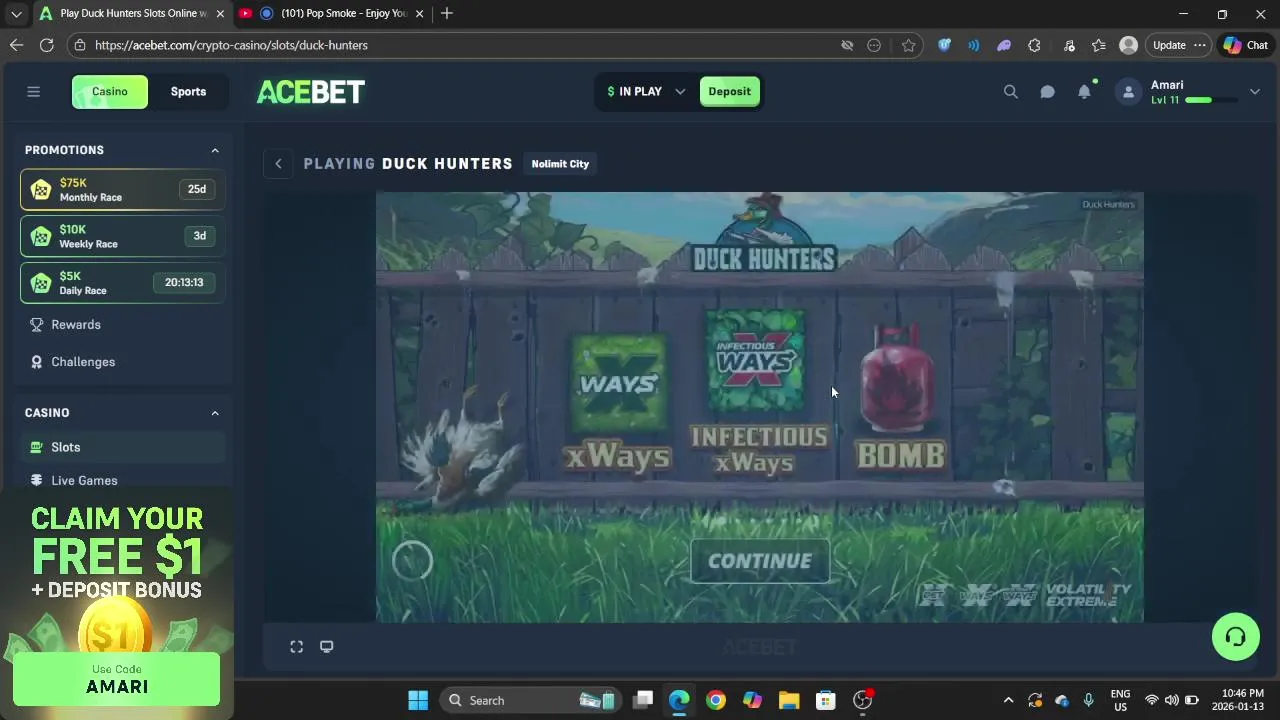Click CONTINUE in Duck Hunters game
Screen dimensions: 1280x720
pyautogui.click(x=760, y=562)
